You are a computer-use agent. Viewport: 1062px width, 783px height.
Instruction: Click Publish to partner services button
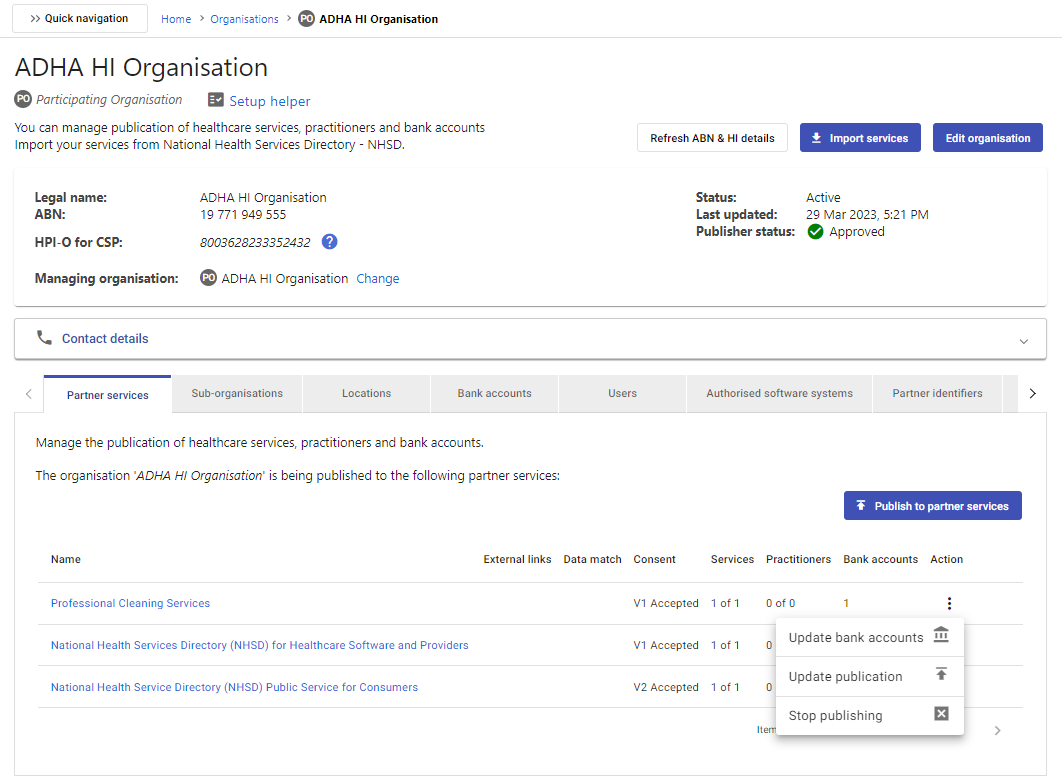(933, 506)
